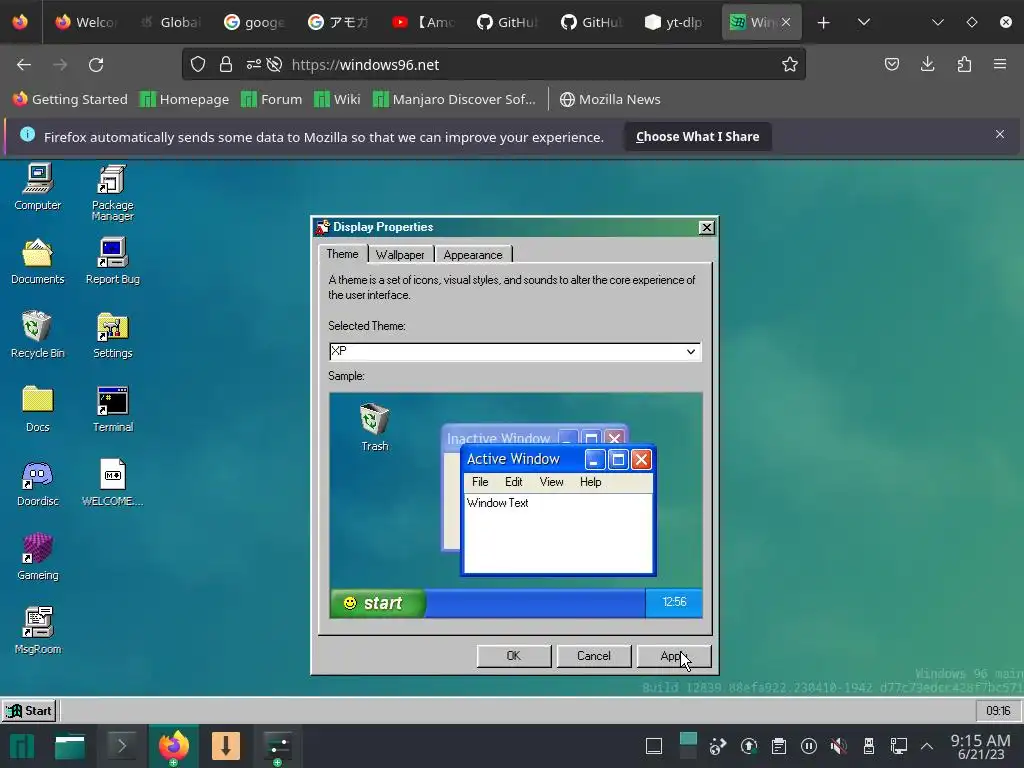
Task: Click the site security padlock icon
Action: (226, 64)
